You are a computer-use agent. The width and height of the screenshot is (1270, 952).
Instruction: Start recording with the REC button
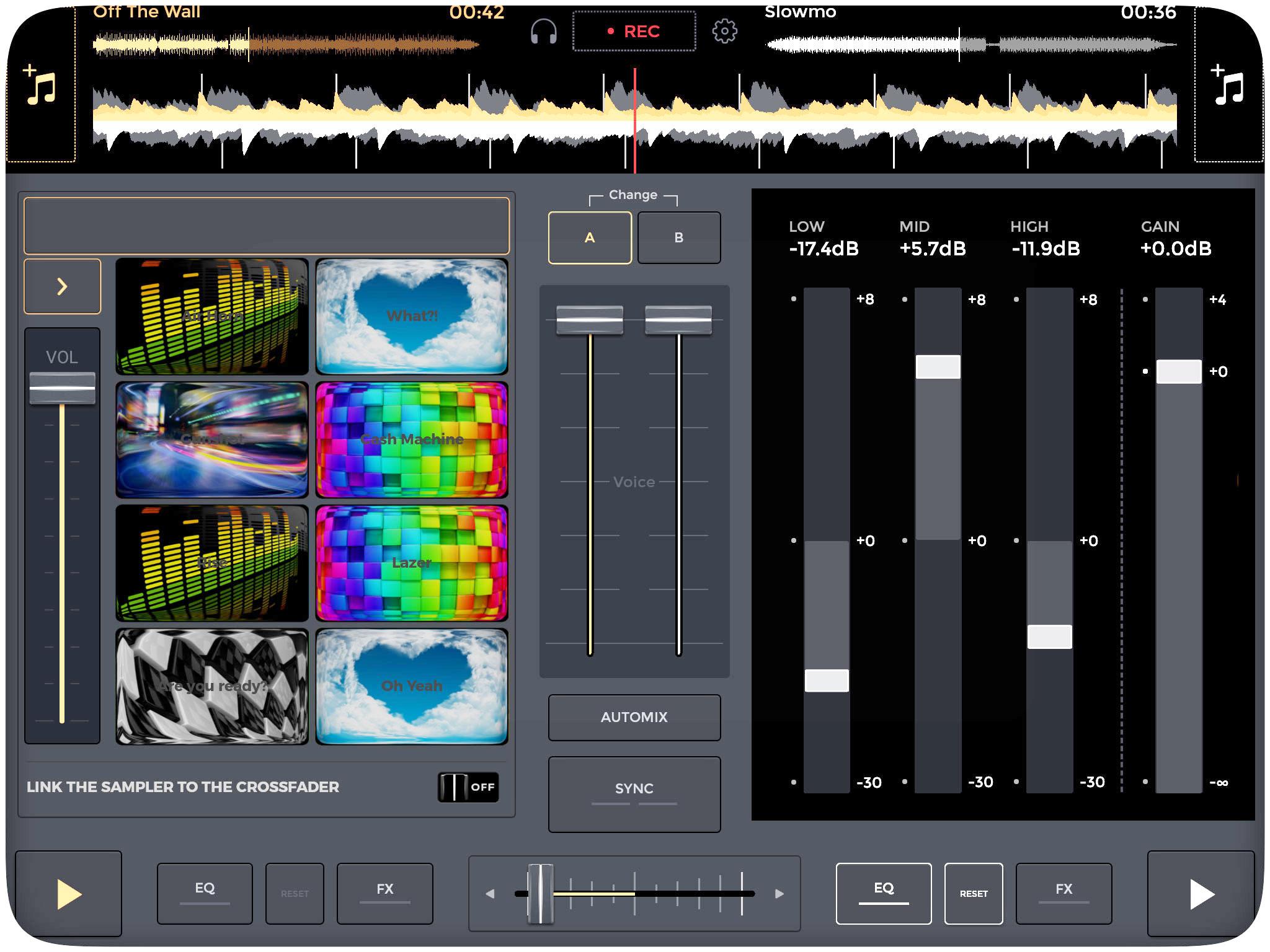634,31
